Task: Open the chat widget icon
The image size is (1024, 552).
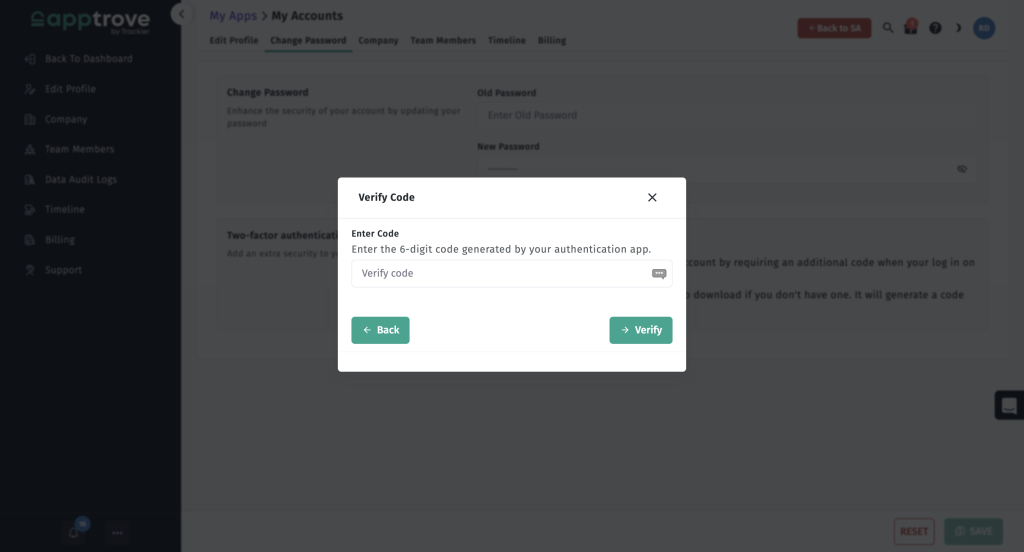Action: click(1009, 406)
